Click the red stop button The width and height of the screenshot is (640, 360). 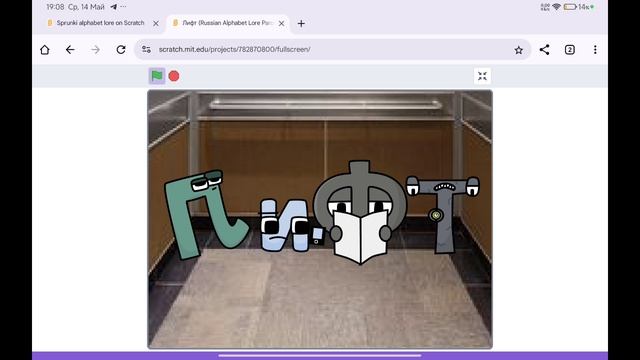tap(174, 76)
